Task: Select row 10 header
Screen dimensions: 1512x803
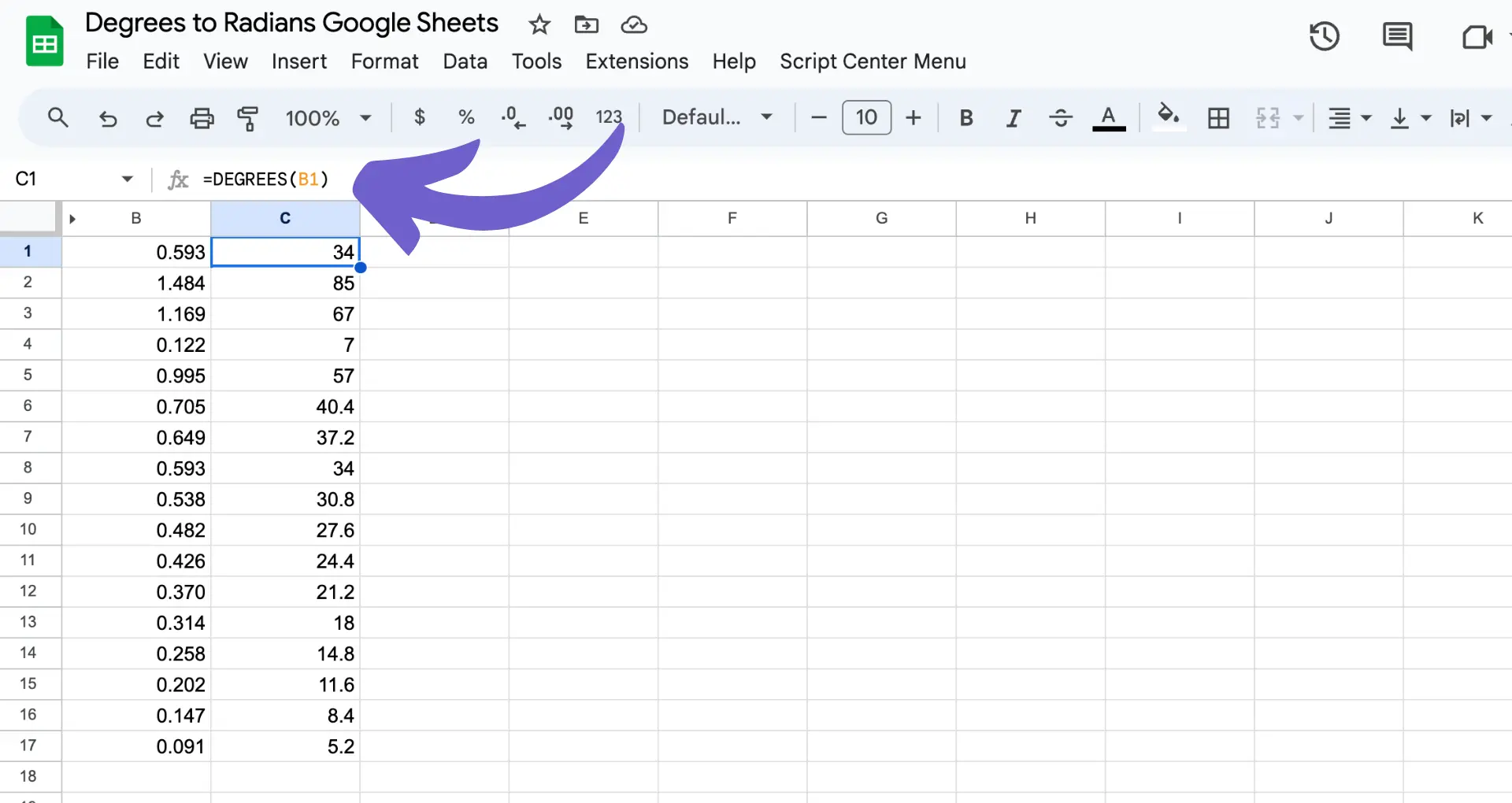Action: pyautogui.click(x=29, y=529)
